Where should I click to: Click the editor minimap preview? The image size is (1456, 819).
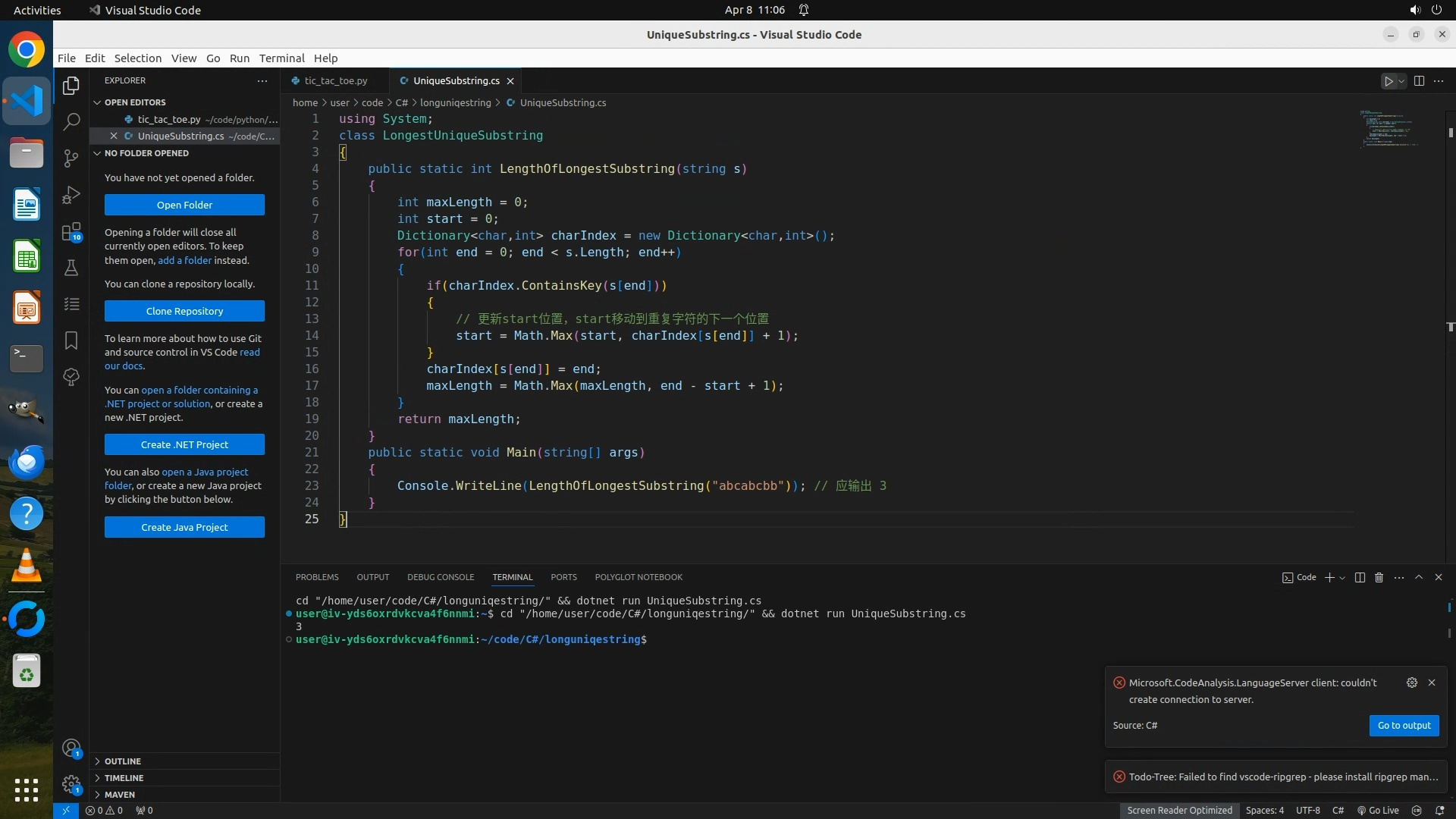1388,129
